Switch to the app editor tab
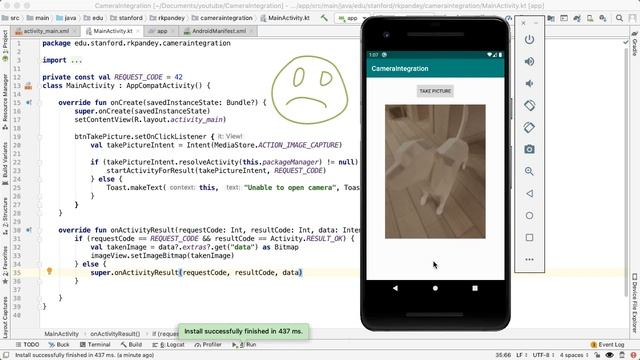 pos(162,31)
